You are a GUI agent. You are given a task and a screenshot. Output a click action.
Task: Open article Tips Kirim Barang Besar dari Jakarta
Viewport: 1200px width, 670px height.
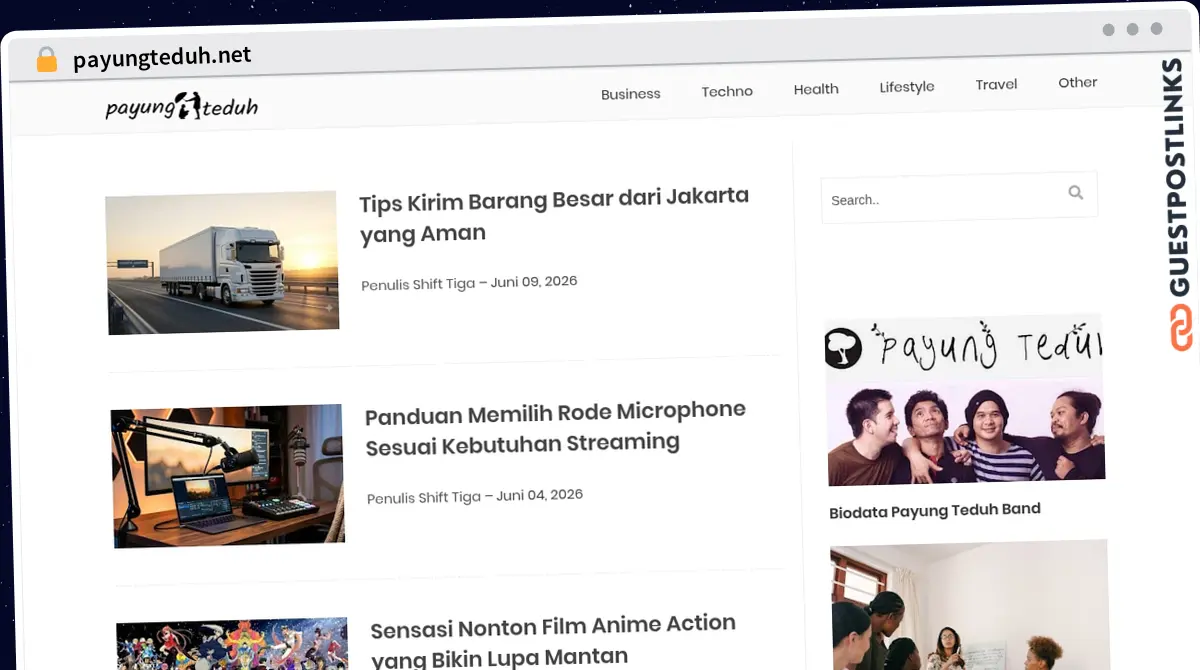[x=554, y=215]
